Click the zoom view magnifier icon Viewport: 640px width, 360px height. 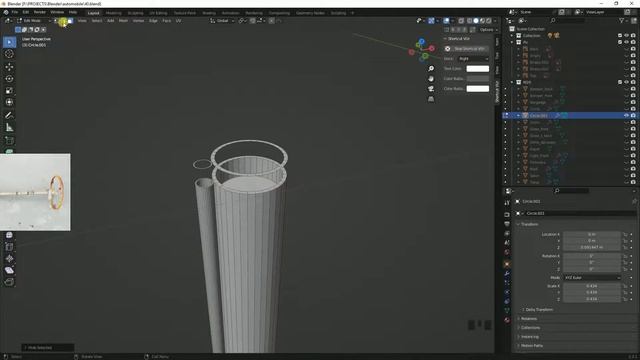(x=431, y=69)
